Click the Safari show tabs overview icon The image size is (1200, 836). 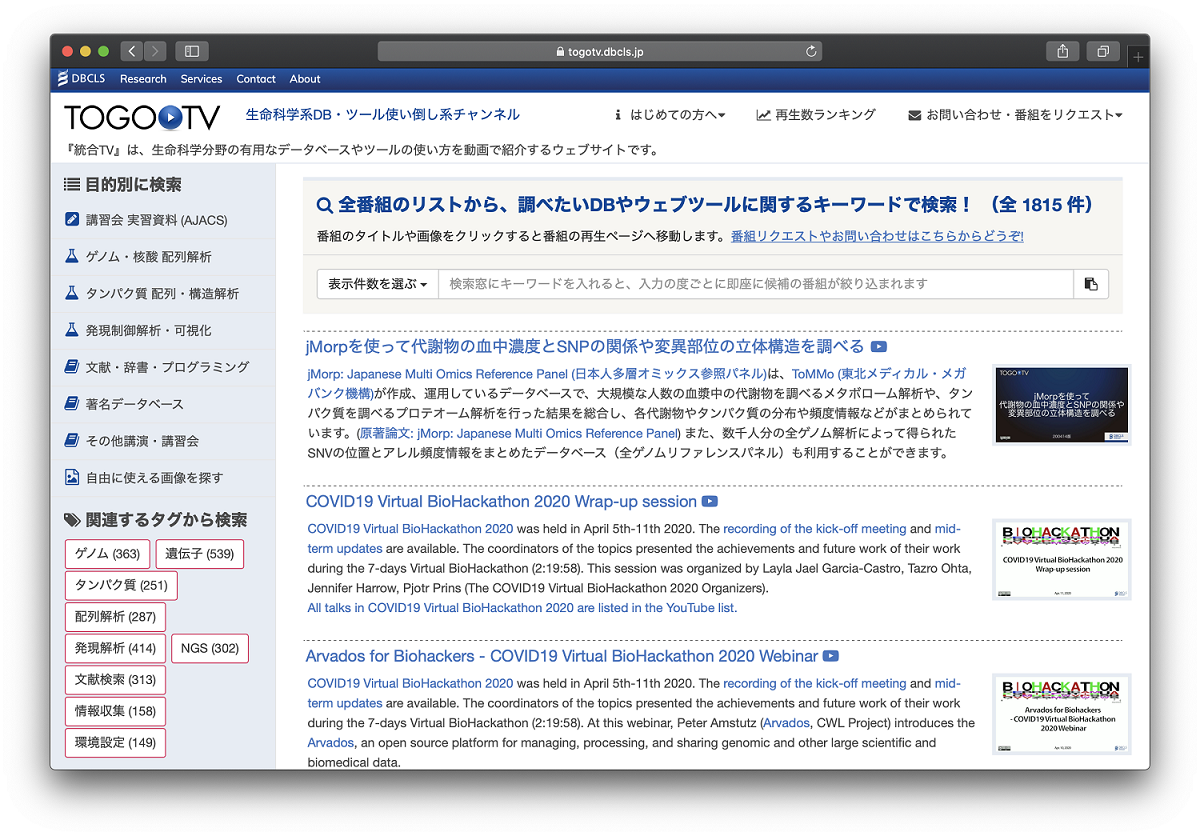point(1103,51)
